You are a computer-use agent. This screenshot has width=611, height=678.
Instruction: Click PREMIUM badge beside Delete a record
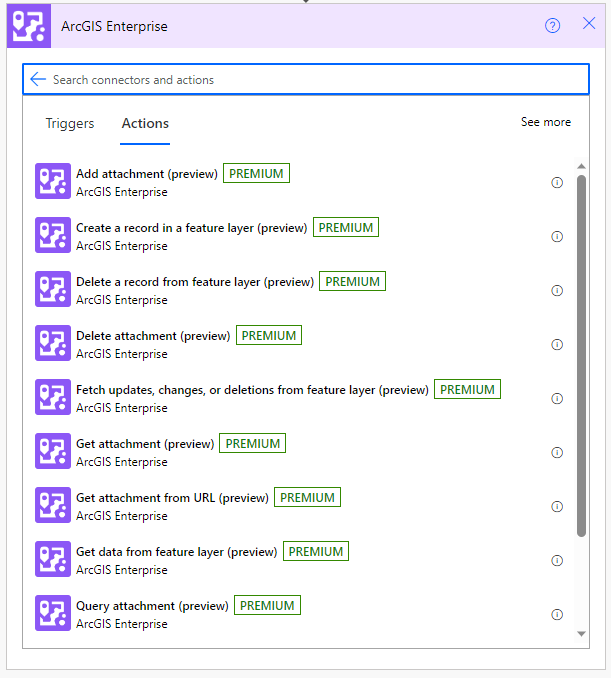click(352, 281)
